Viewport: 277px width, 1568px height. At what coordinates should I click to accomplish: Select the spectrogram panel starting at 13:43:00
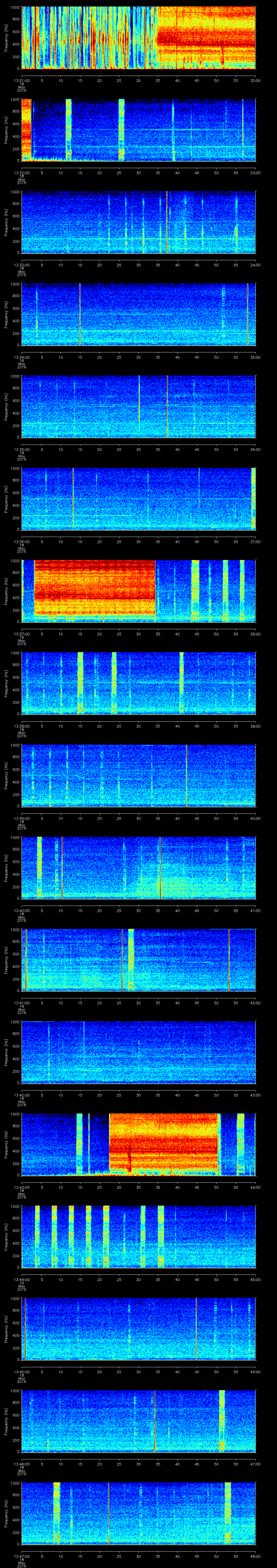coord(138,1146)
